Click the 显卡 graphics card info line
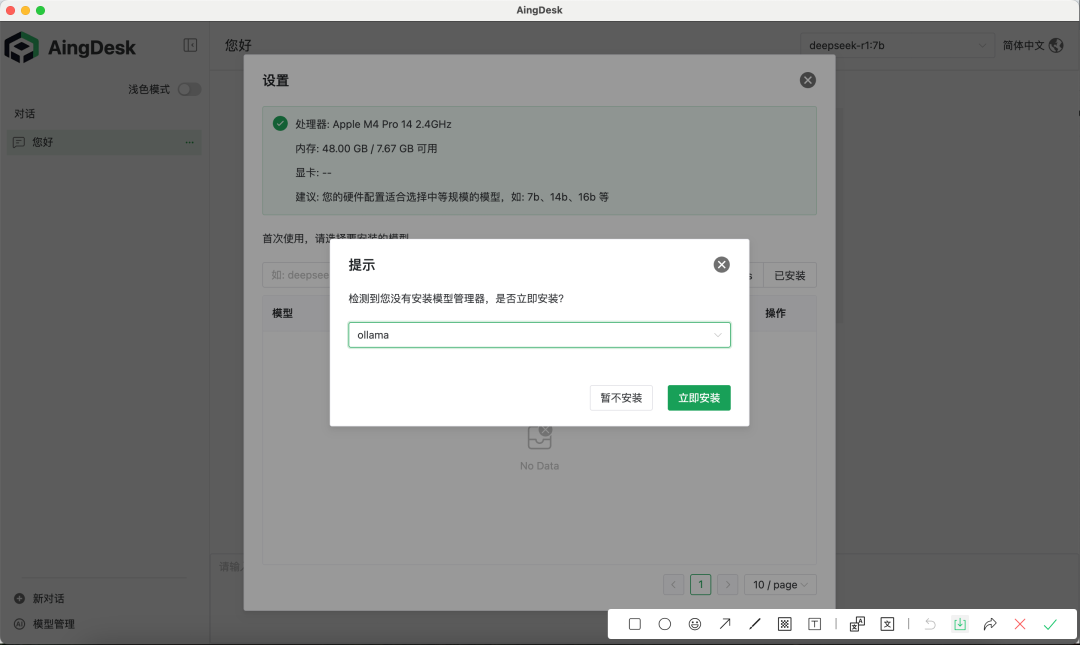 tap(313, 172)
